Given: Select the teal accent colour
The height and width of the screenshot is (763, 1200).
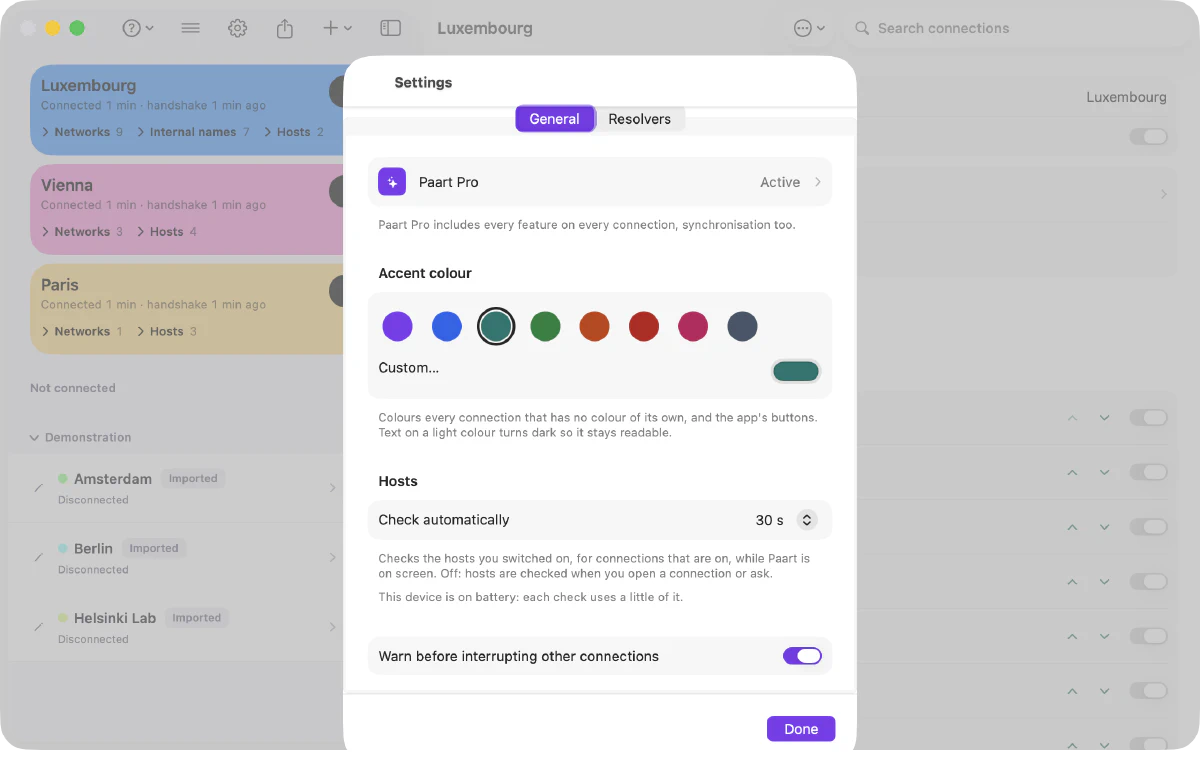Looking at the screenshot, I should pyautogui.click(x=496, y=326).
